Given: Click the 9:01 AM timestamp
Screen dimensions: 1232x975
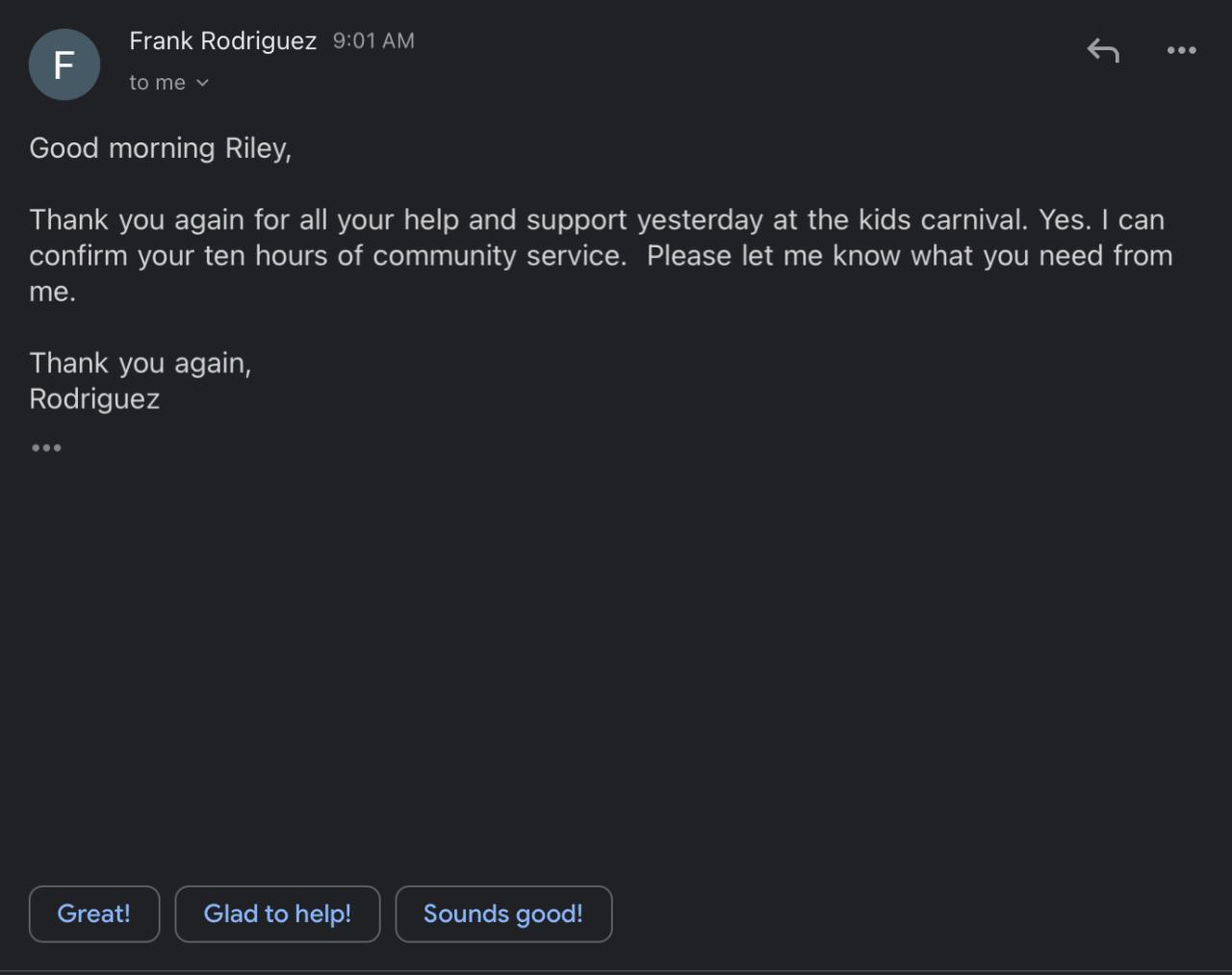Looking at the screenshot, I should (x=373, y=40).
